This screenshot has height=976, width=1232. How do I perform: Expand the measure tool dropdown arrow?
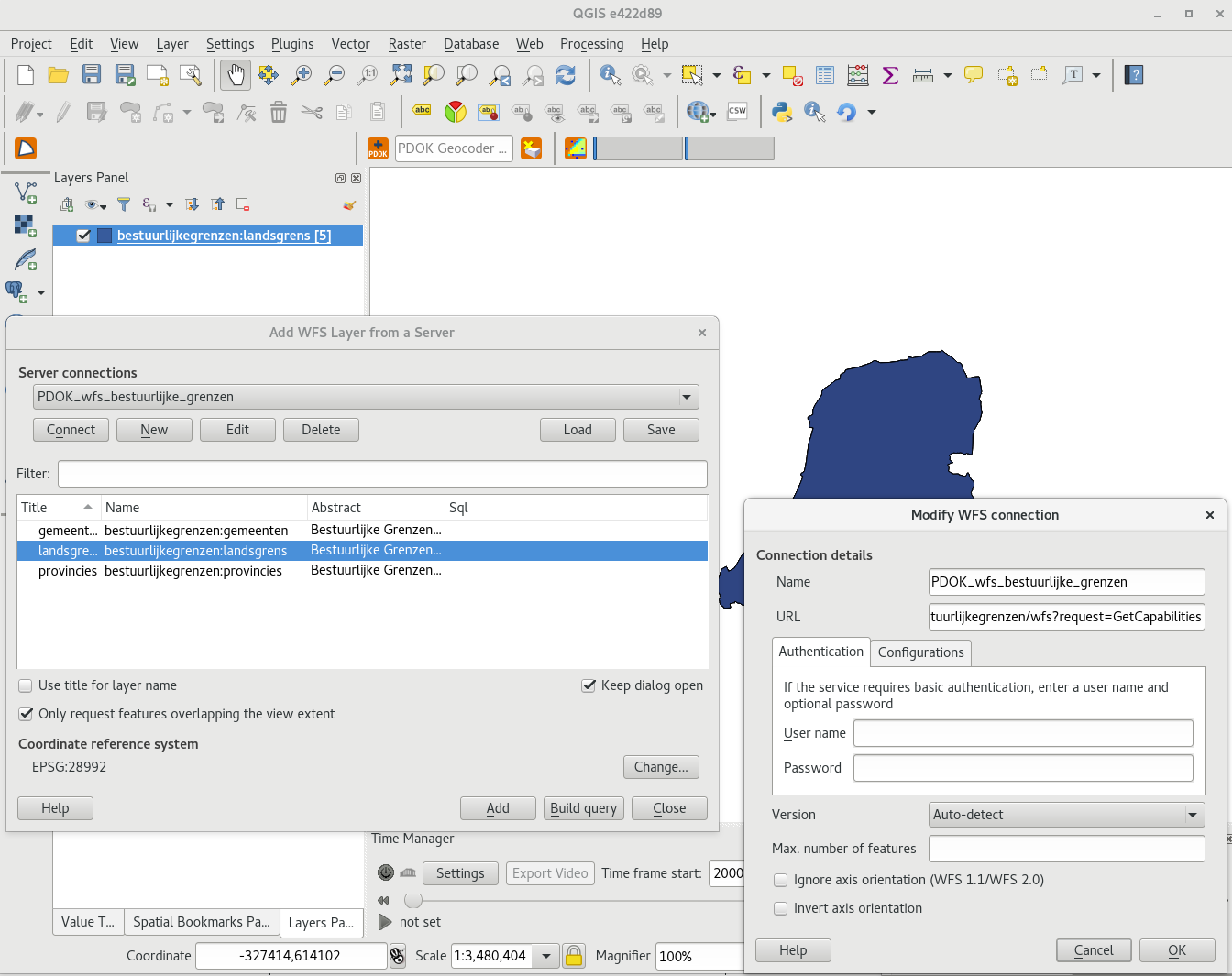click(x=948, y=75)
